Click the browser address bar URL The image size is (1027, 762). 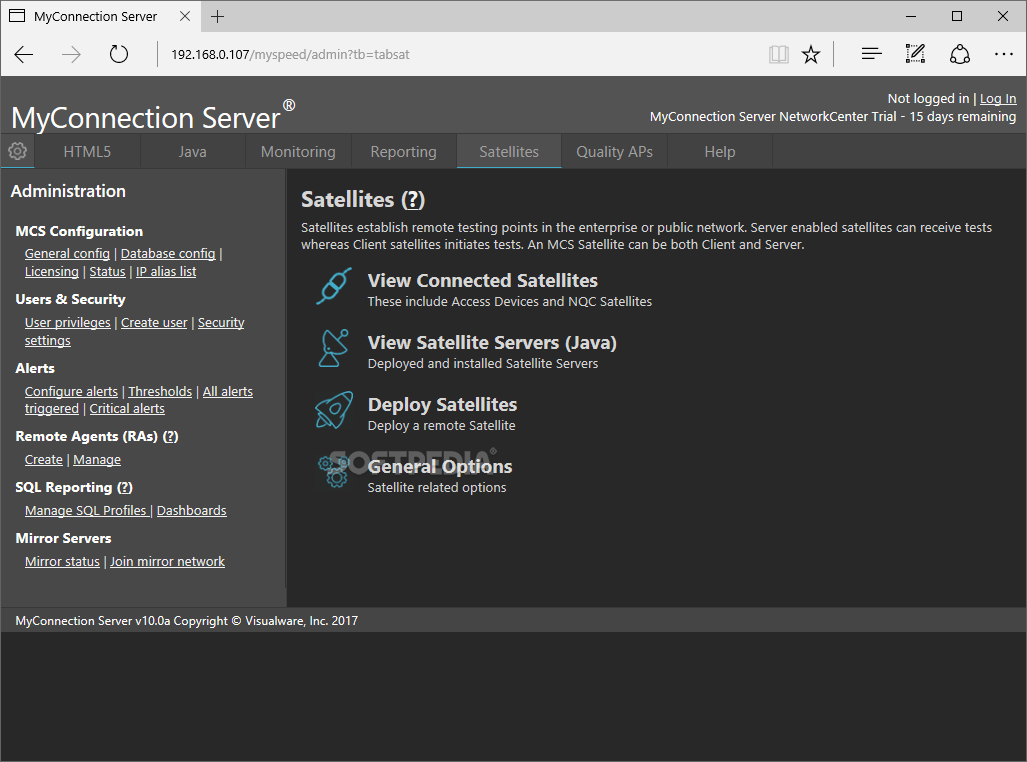290,54
